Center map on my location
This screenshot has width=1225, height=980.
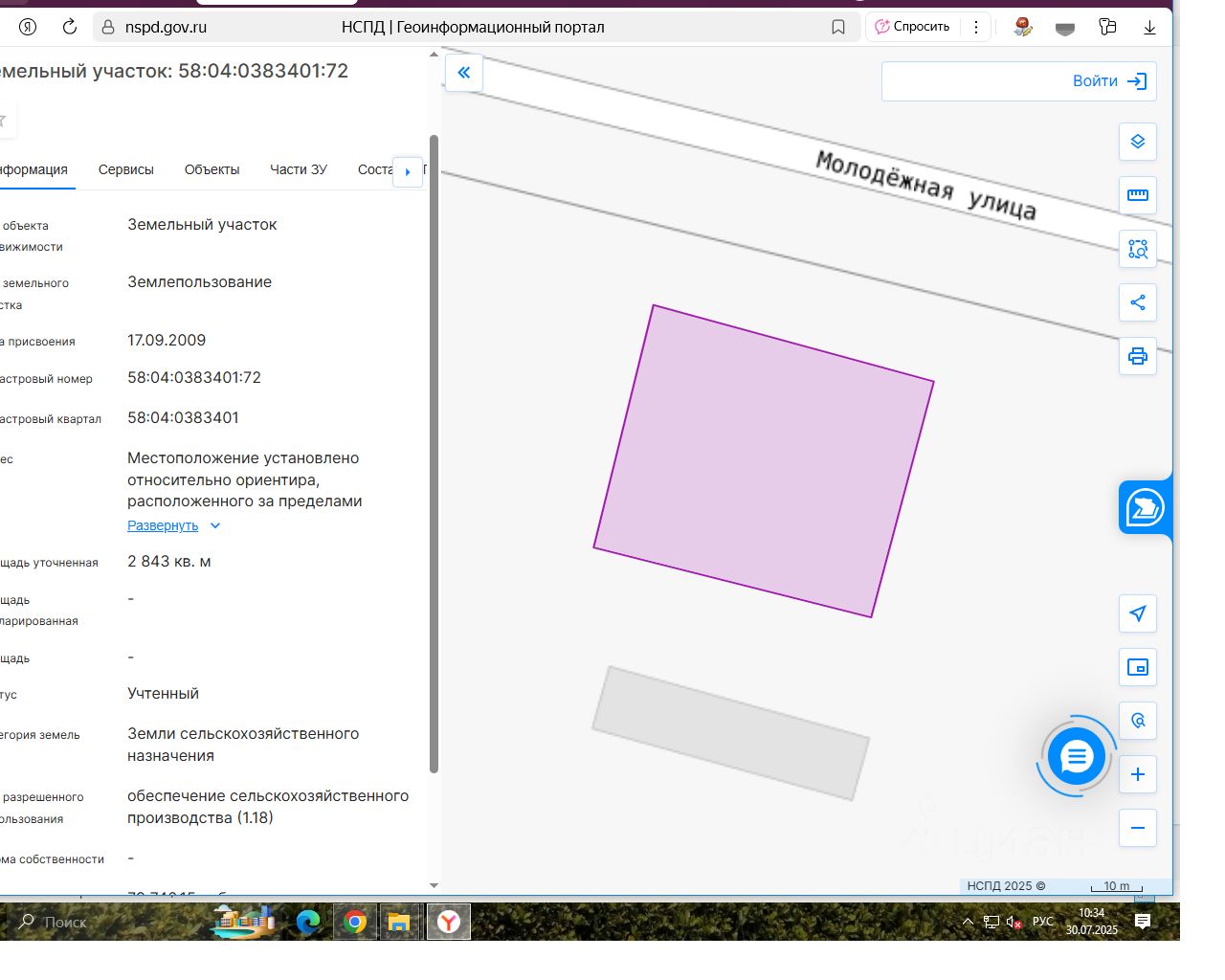(x=1138, y=613)
